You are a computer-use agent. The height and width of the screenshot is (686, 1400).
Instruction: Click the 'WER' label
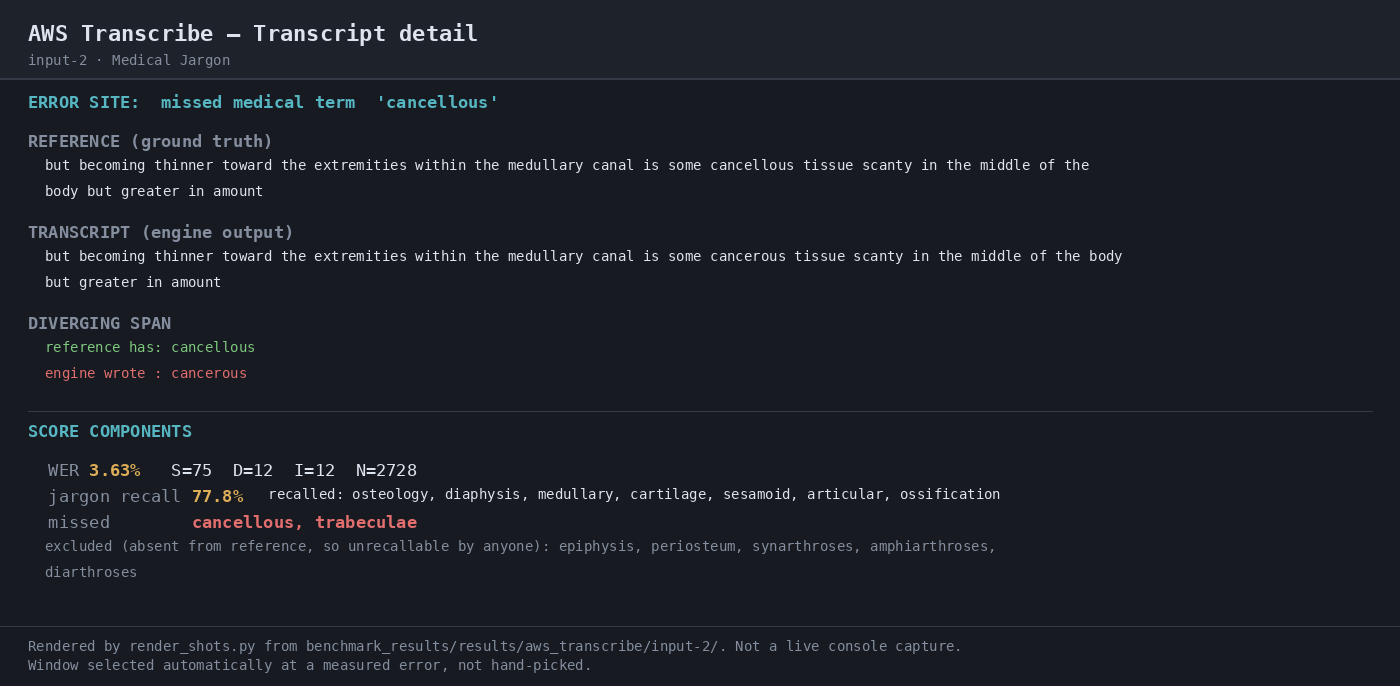tap(64, 471)
